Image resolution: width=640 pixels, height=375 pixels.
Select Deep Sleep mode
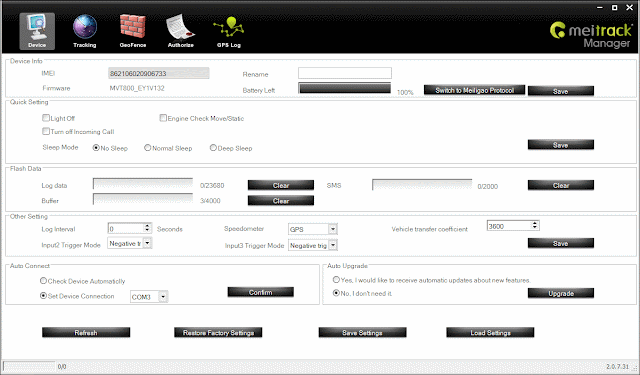click(213, 148)
